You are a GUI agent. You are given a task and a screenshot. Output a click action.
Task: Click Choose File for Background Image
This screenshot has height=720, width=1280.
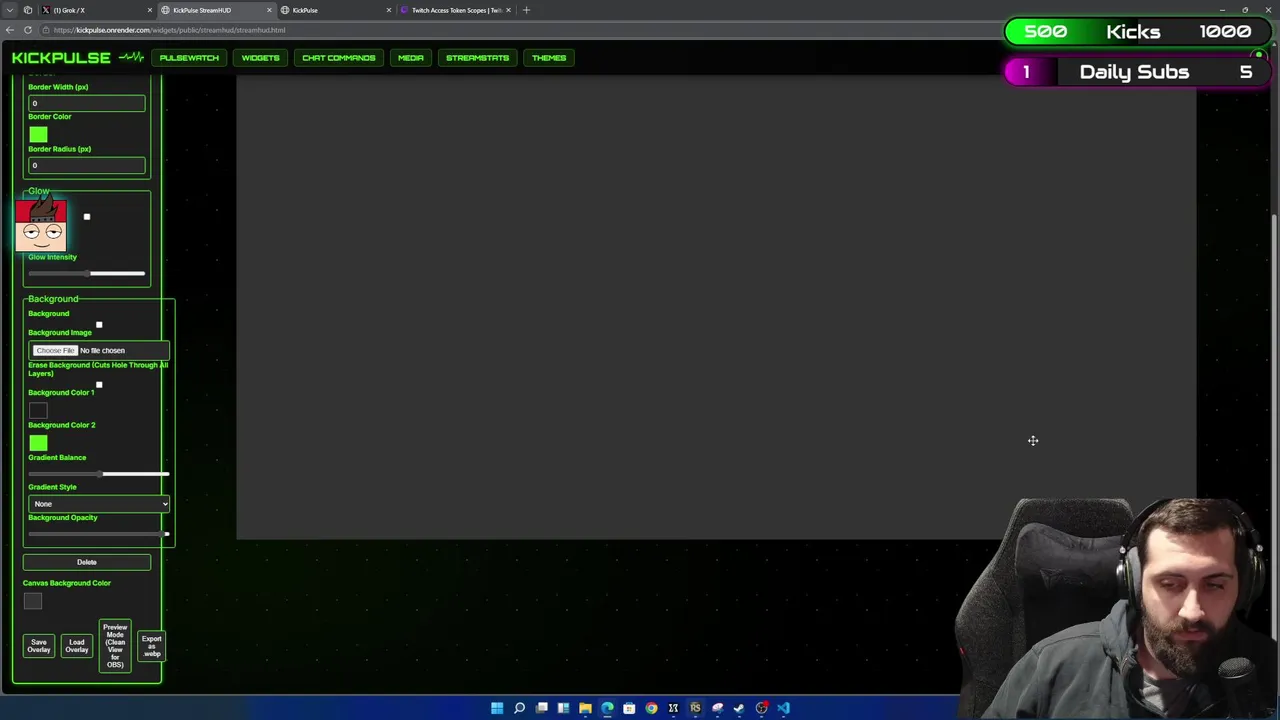point(55,350)
